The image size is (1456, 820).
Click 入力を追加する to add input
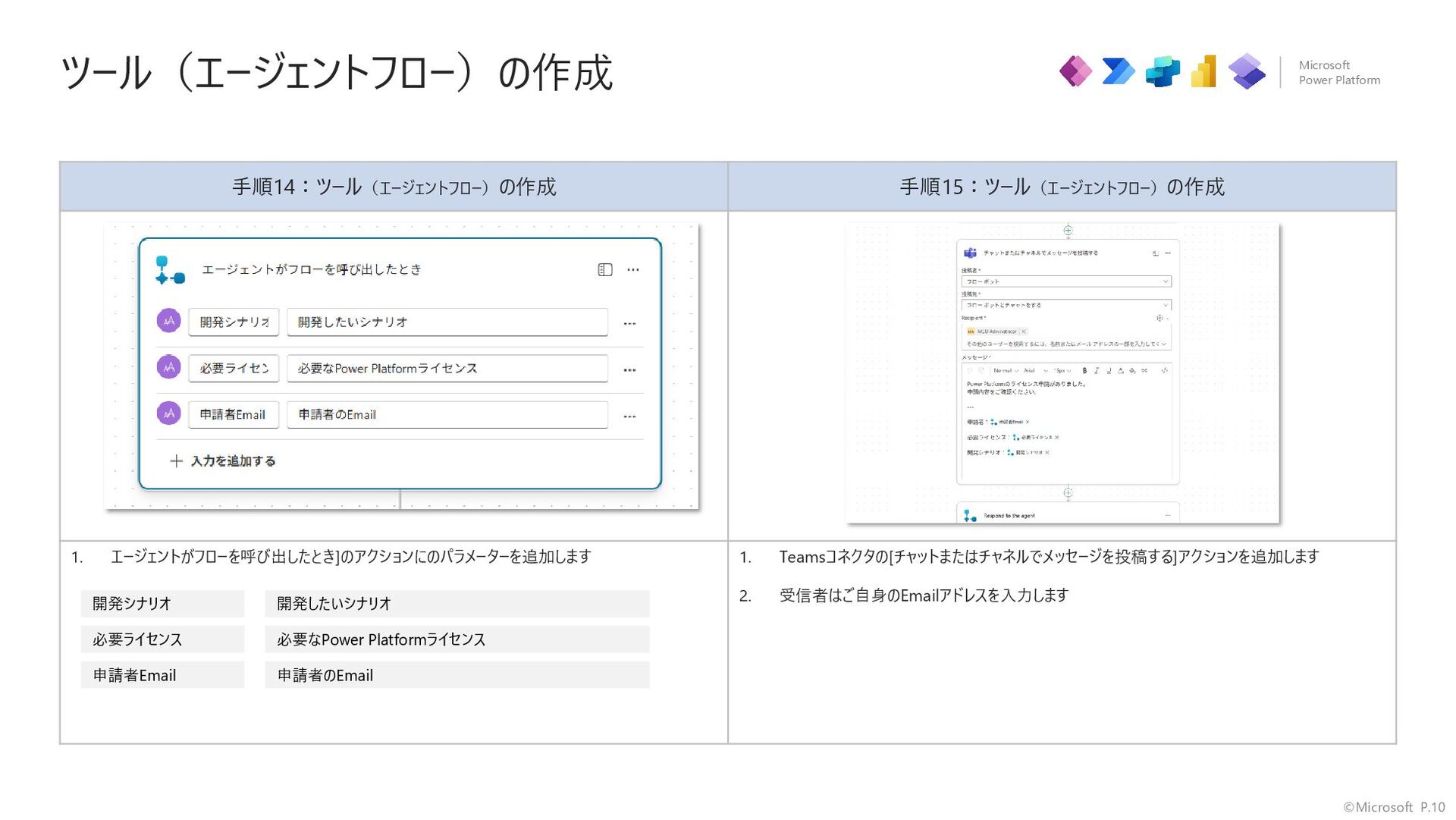223,461
